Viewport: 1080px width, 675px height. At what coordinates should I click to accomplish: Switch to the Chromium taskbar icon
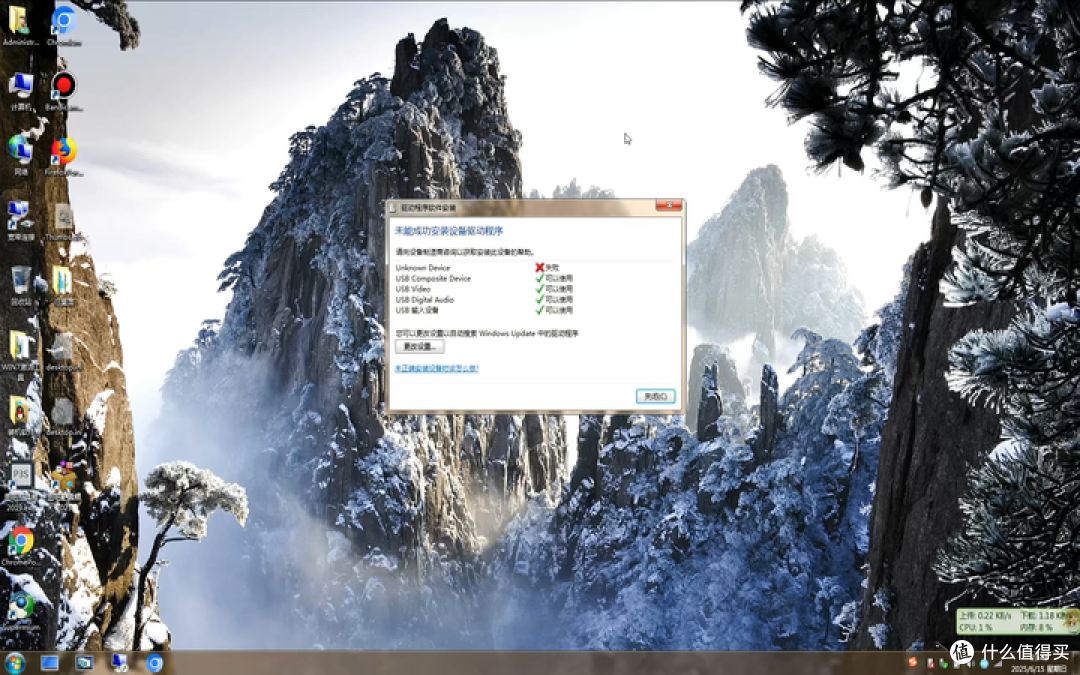point(155,663)
